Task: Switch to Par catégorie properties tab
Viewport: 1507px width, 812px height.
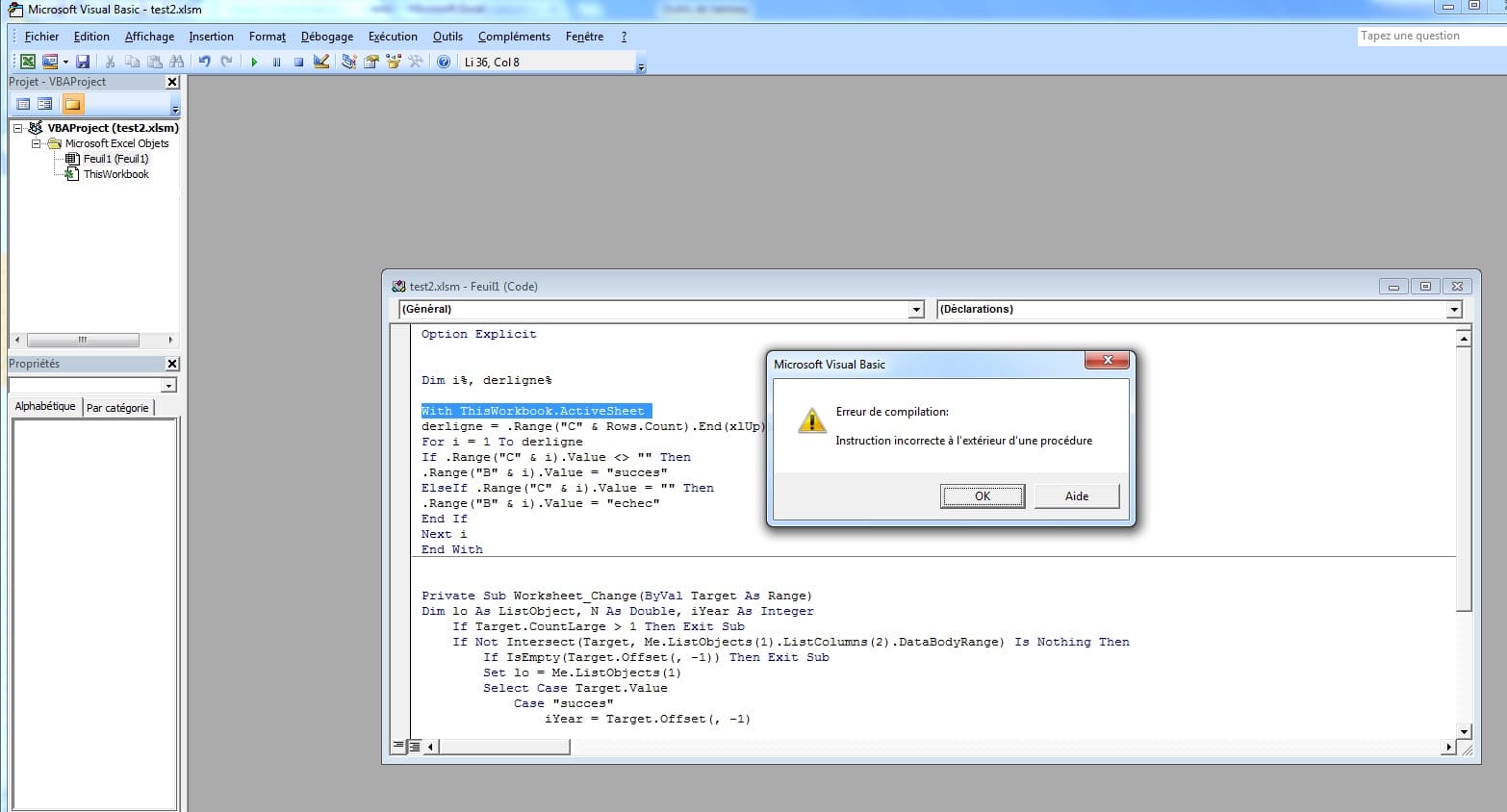Action: click(117, 408)
